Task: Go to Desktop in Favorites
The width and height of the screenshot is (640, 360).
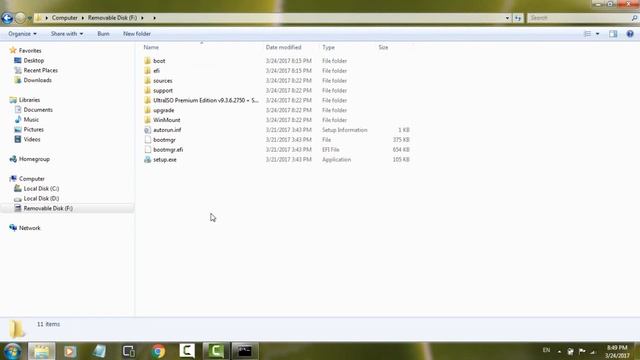Action: 33,60
